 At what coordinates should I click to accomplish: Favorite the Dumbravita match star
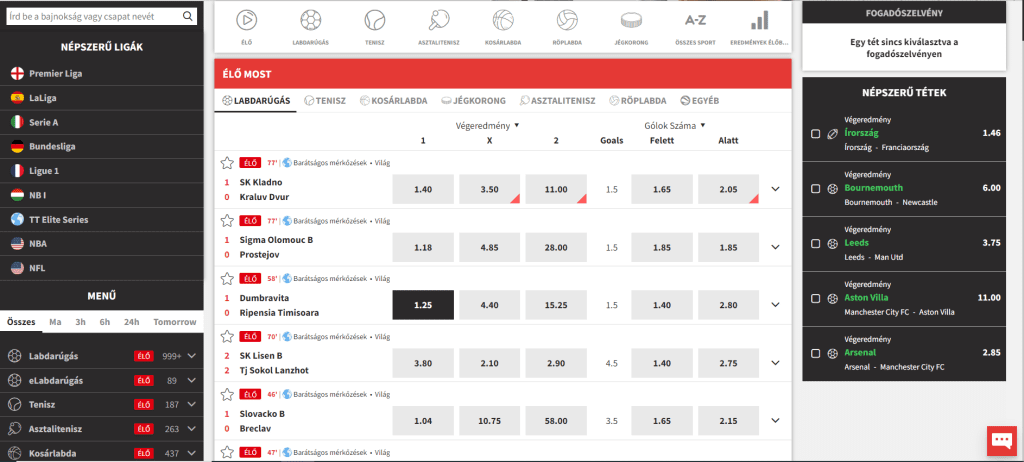coord(227,278)
